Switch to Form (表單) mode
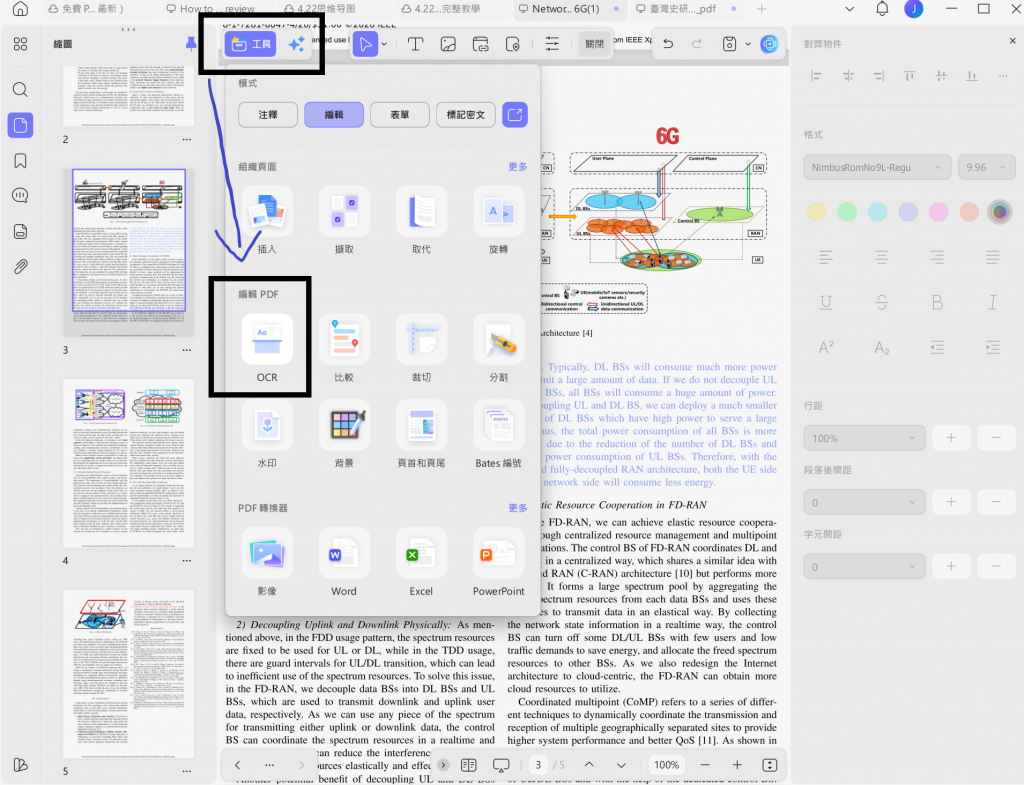This screenshot has height=785, width=1024. (400, 115)
